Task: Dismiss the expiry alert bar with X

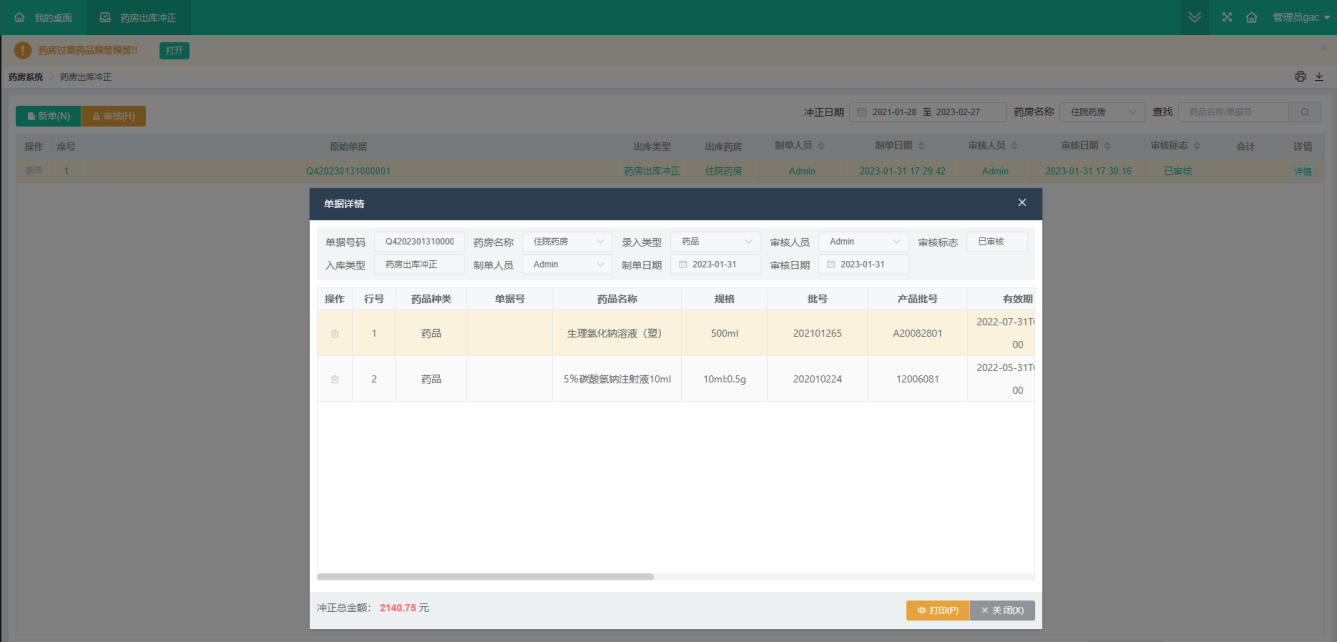Action: (1323, 47)
